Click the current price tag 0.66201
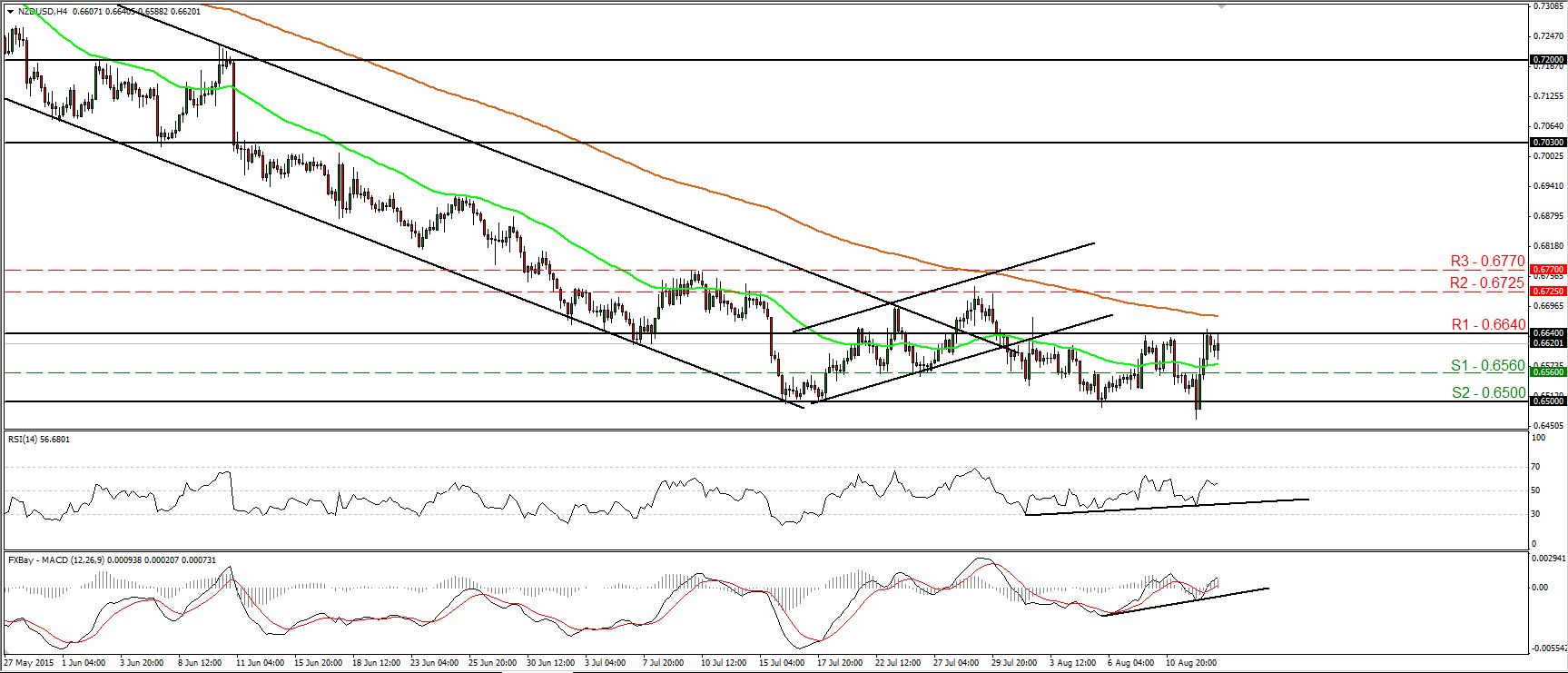 (1548, 343)
